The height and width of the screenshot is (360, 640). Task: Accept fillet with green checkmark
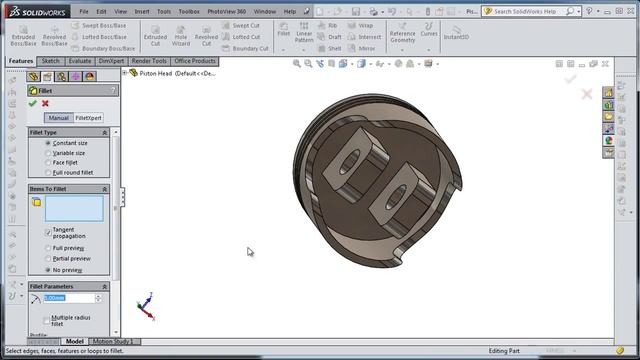[x=33, y=104]
